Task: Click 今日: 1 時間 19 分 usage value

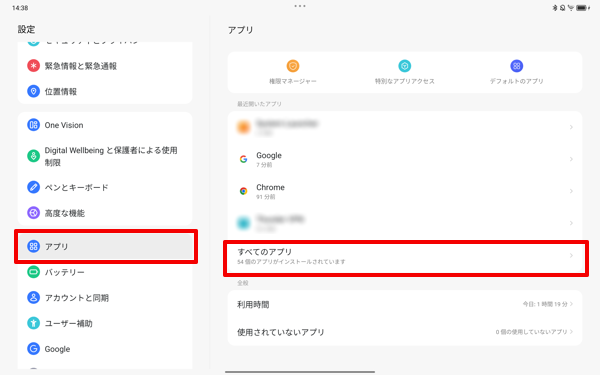Action: tap(545, 304)
